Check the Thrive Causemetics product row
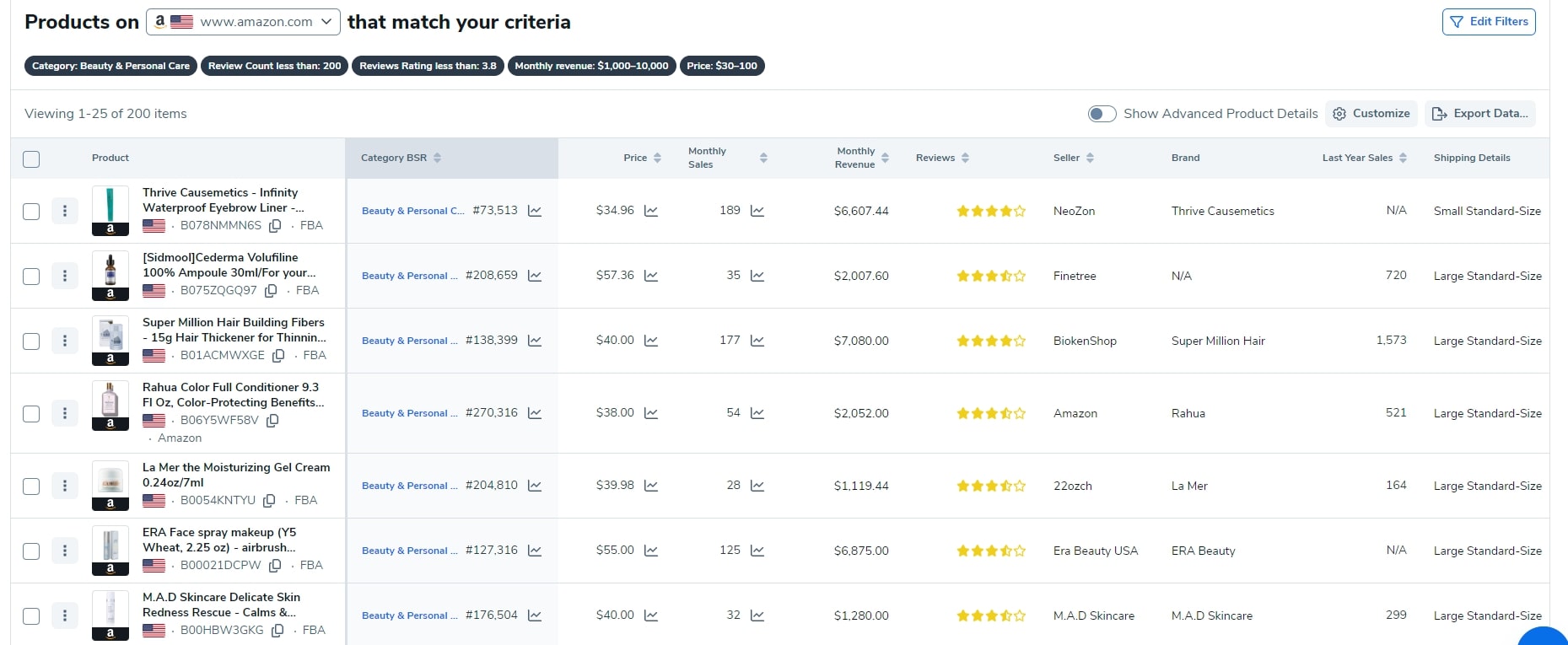 click(x=31, y=211)
